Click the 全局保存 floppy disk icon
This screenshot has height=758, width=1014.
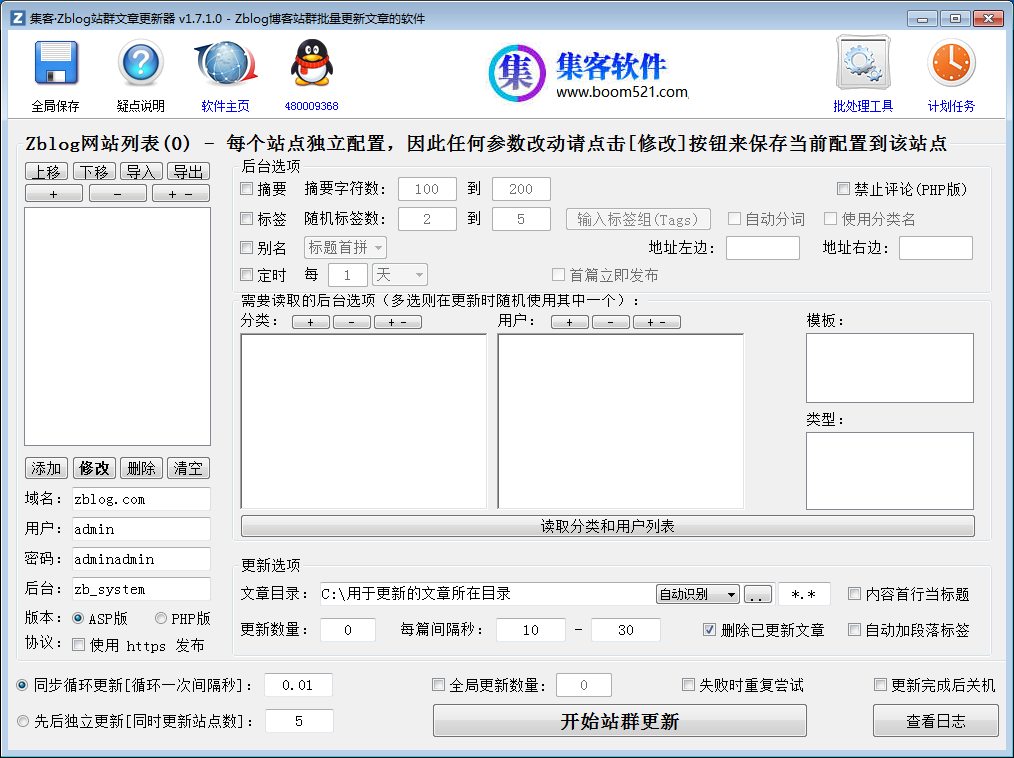(56, 63)
